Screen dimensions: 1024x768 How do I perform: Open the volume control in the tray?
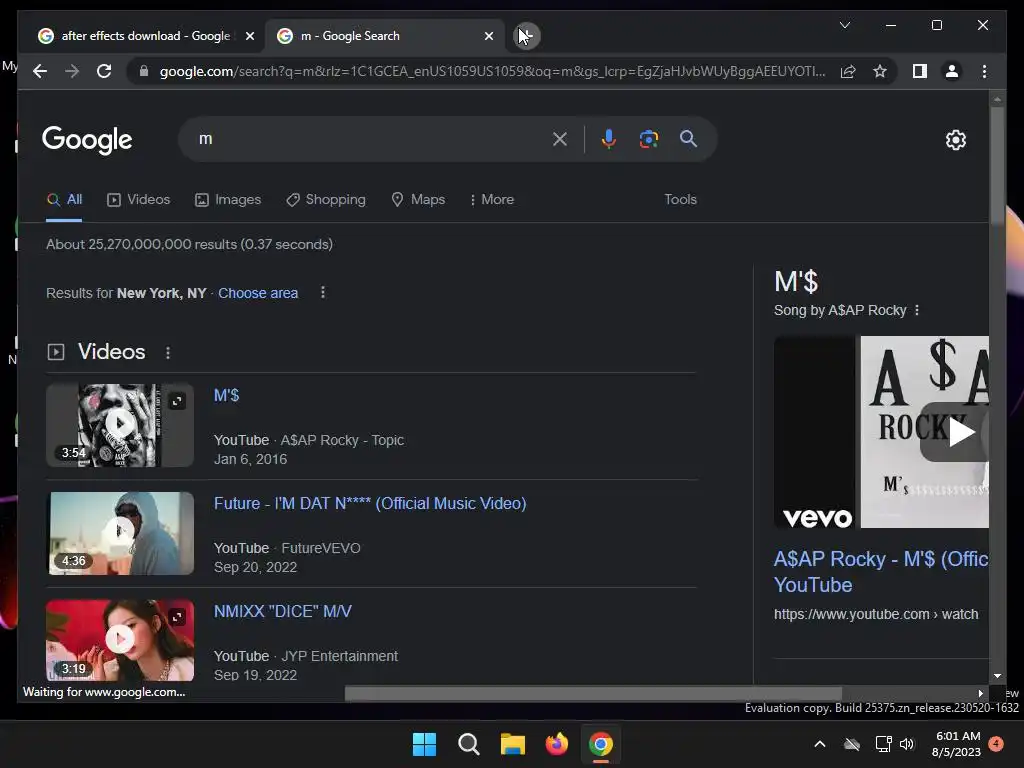pyautogui.click(x=907, y=744)
